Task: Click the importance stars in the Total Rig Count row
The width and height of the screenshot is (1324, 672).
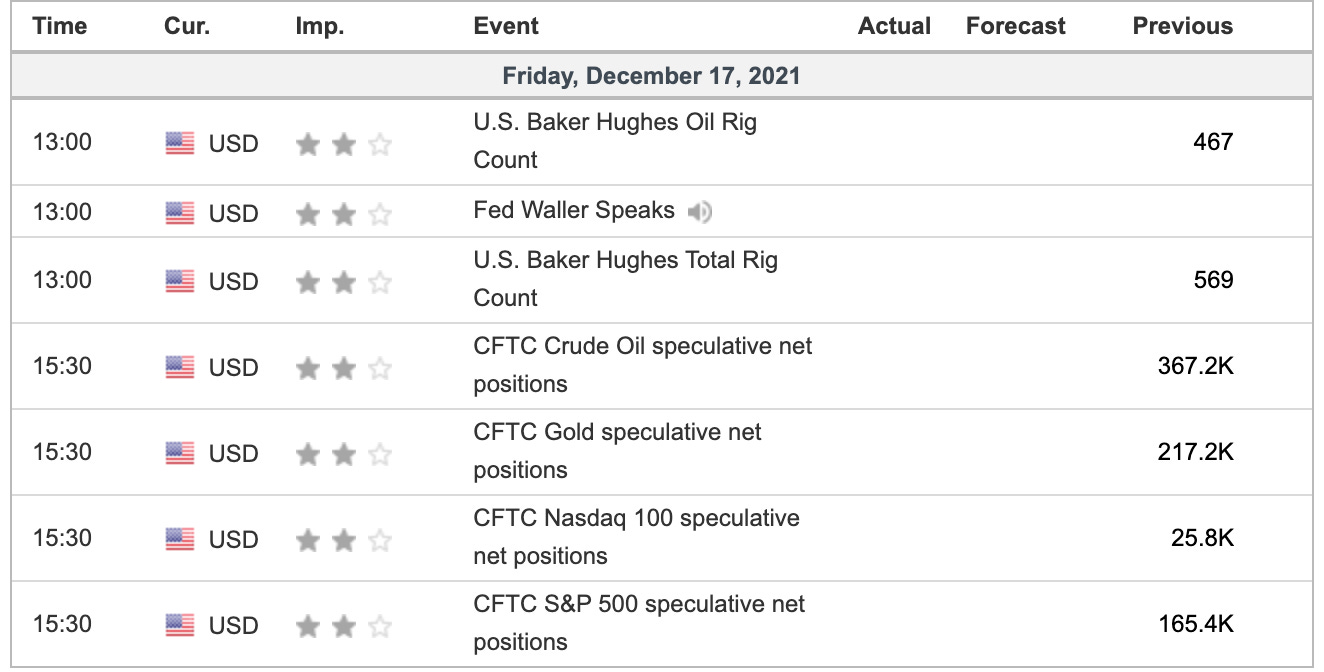Action: click(343, 282)
